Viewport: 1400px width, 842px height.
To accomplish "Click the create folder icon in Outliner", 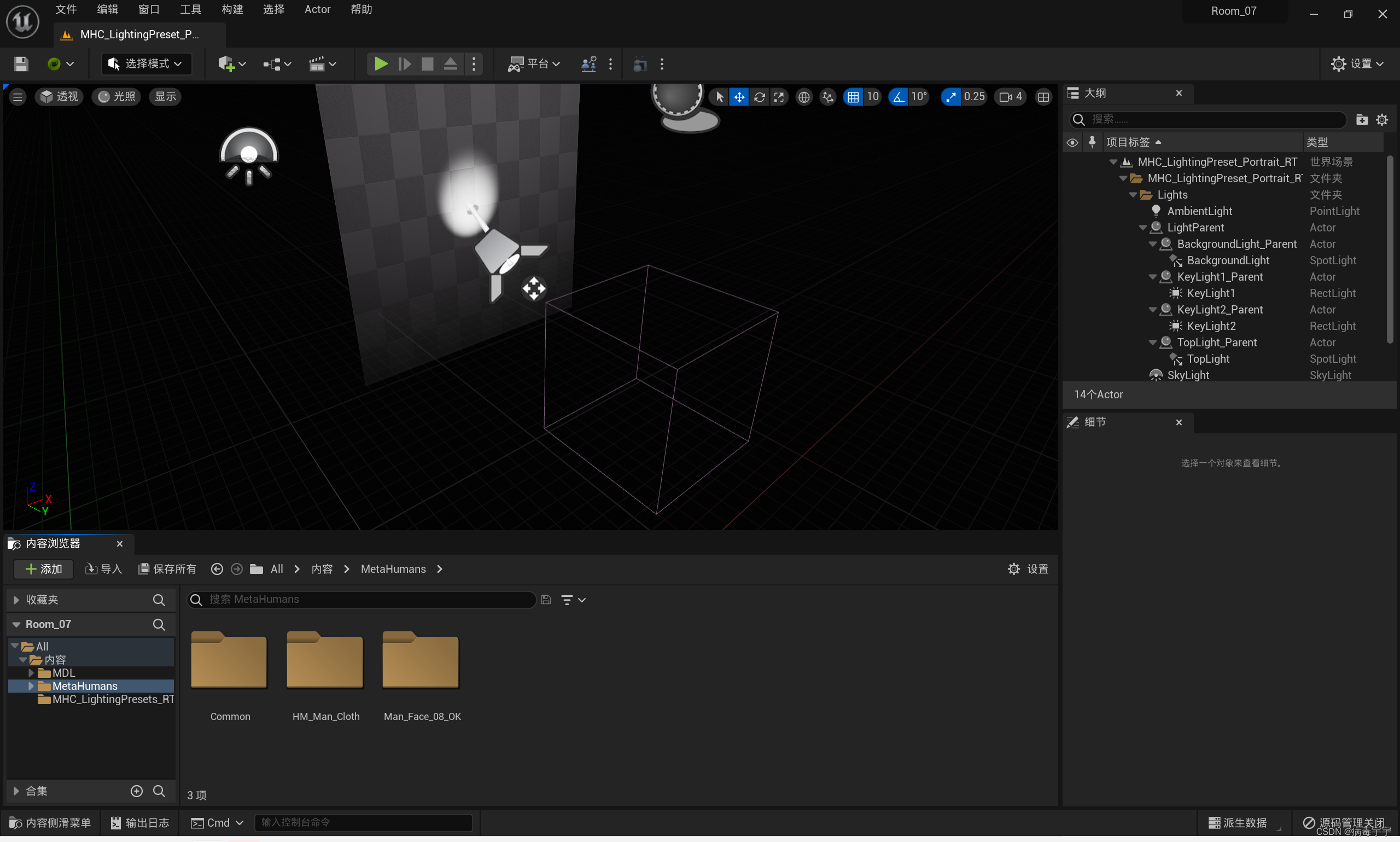I will (x=1361, y=119).
